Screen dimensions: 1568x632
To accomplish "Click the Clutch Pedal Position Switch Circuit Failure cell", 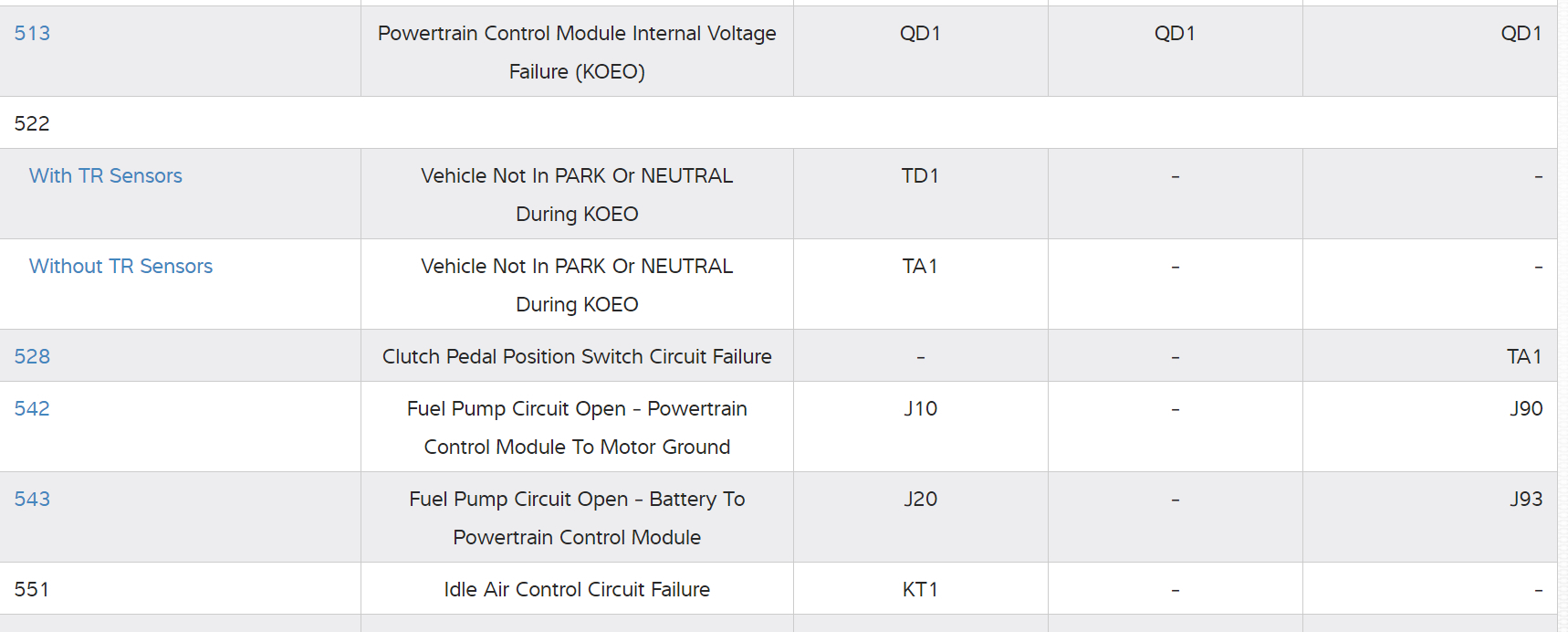I will pyautogui.click(x=577, y=357).
